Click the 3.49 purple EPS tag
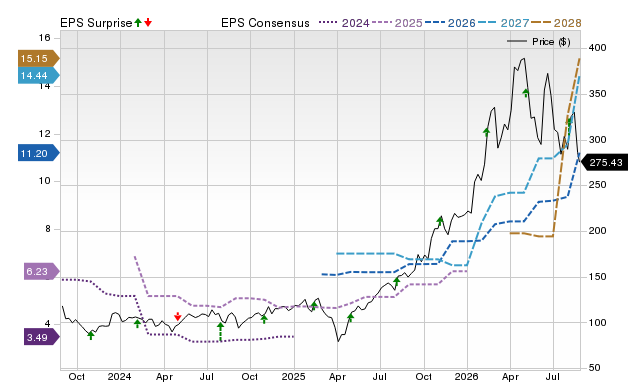640x382 pixels. pyautogui.click(x=41, y=337)
